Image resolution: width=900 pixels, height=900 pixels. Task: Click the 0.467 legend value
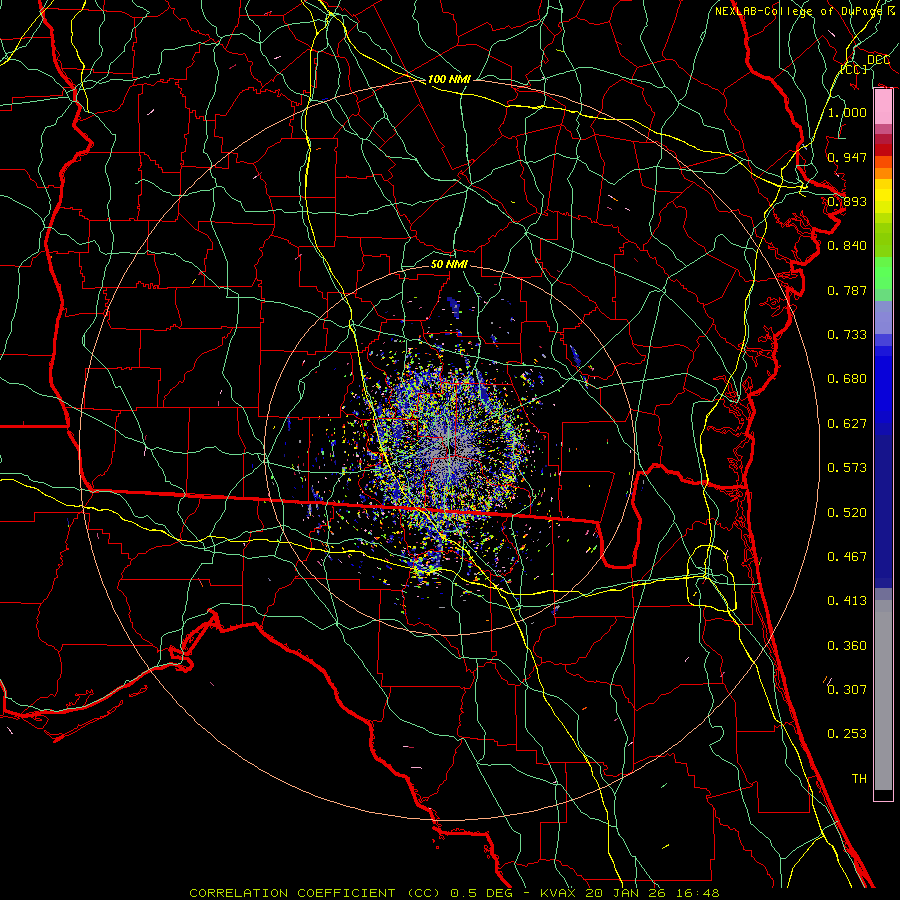point(847,557)
